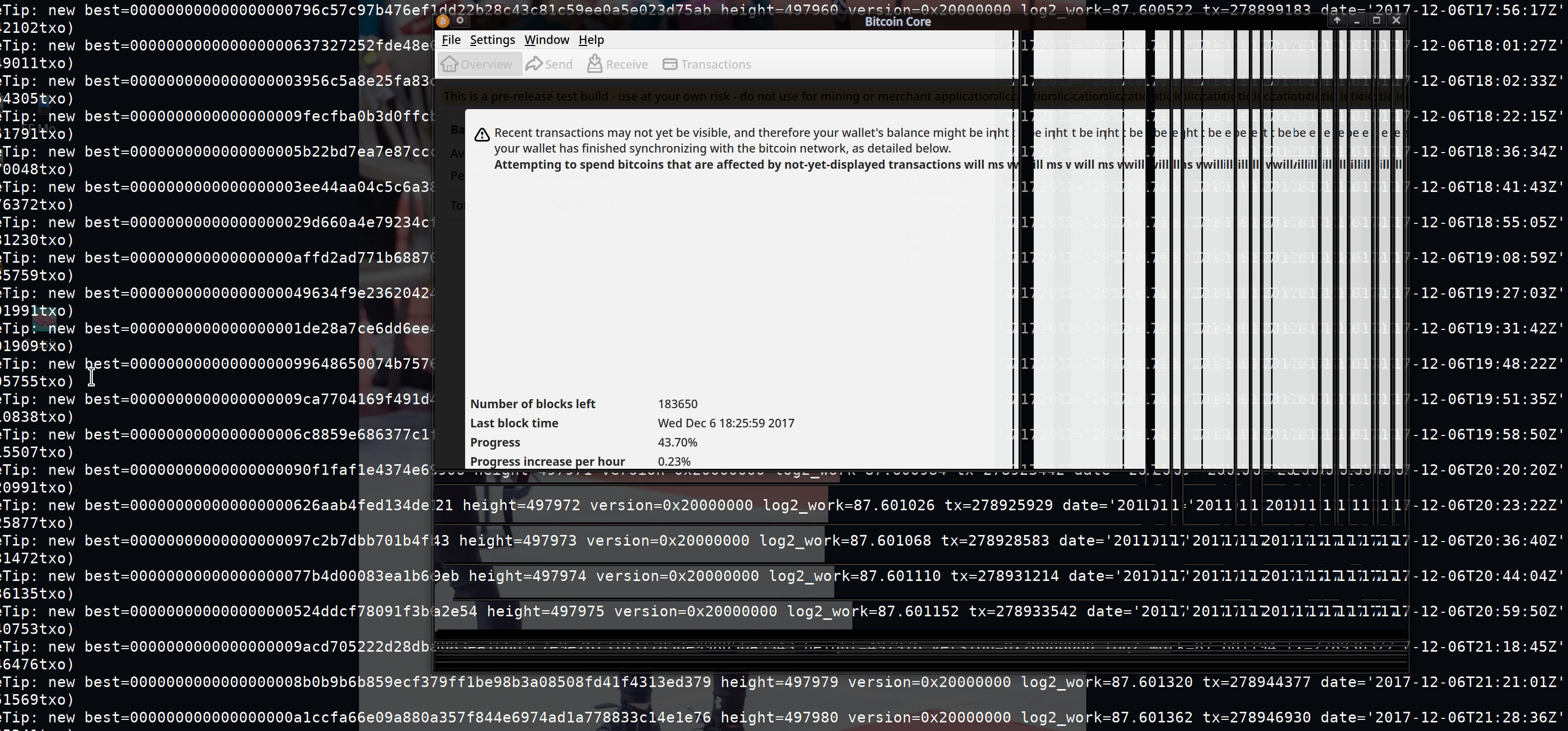Open the Window menu
This screenshot has height=731, width=1568.
click(x=546, y=39)
